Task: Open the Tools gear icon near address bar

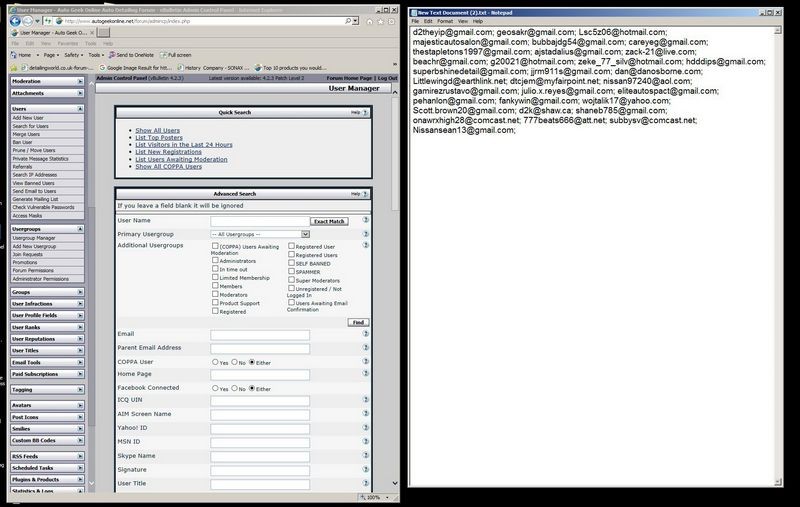Action: pos(391,21)
